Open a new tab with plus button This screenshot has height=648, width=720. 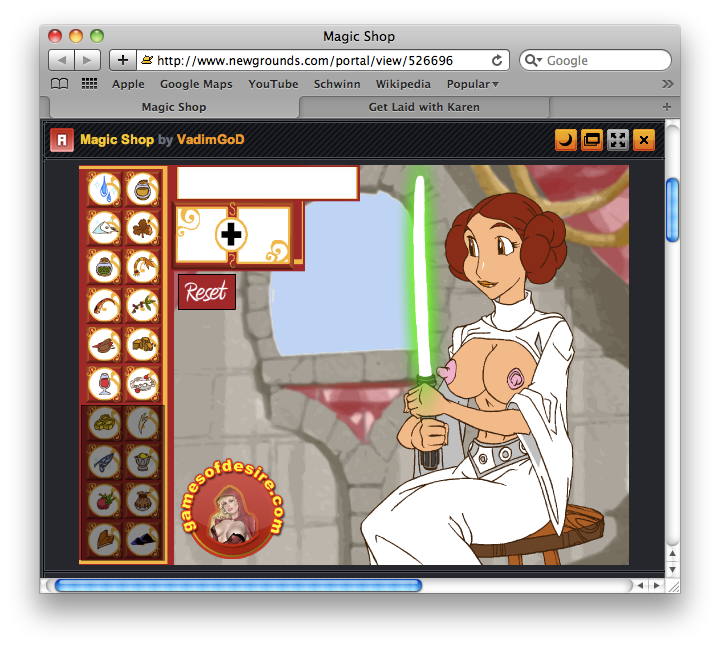point(667,107)
